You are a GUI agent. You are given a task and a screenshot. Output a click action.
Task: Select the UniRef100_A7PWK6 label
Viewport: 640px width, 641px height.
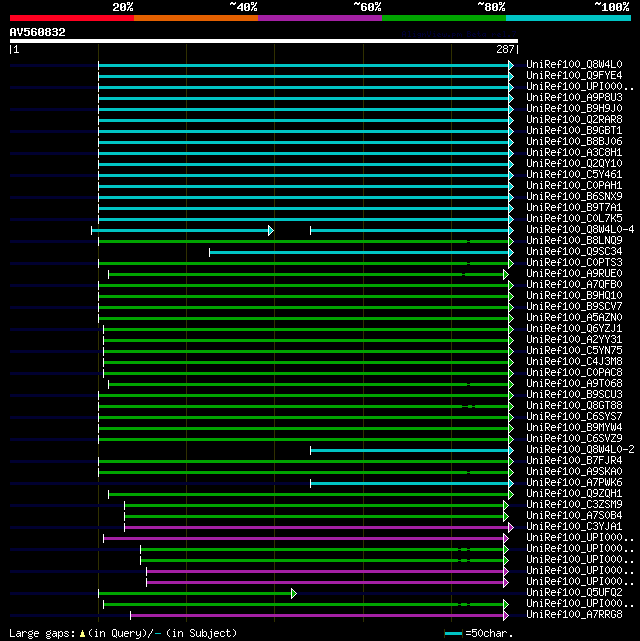point(574,482)
